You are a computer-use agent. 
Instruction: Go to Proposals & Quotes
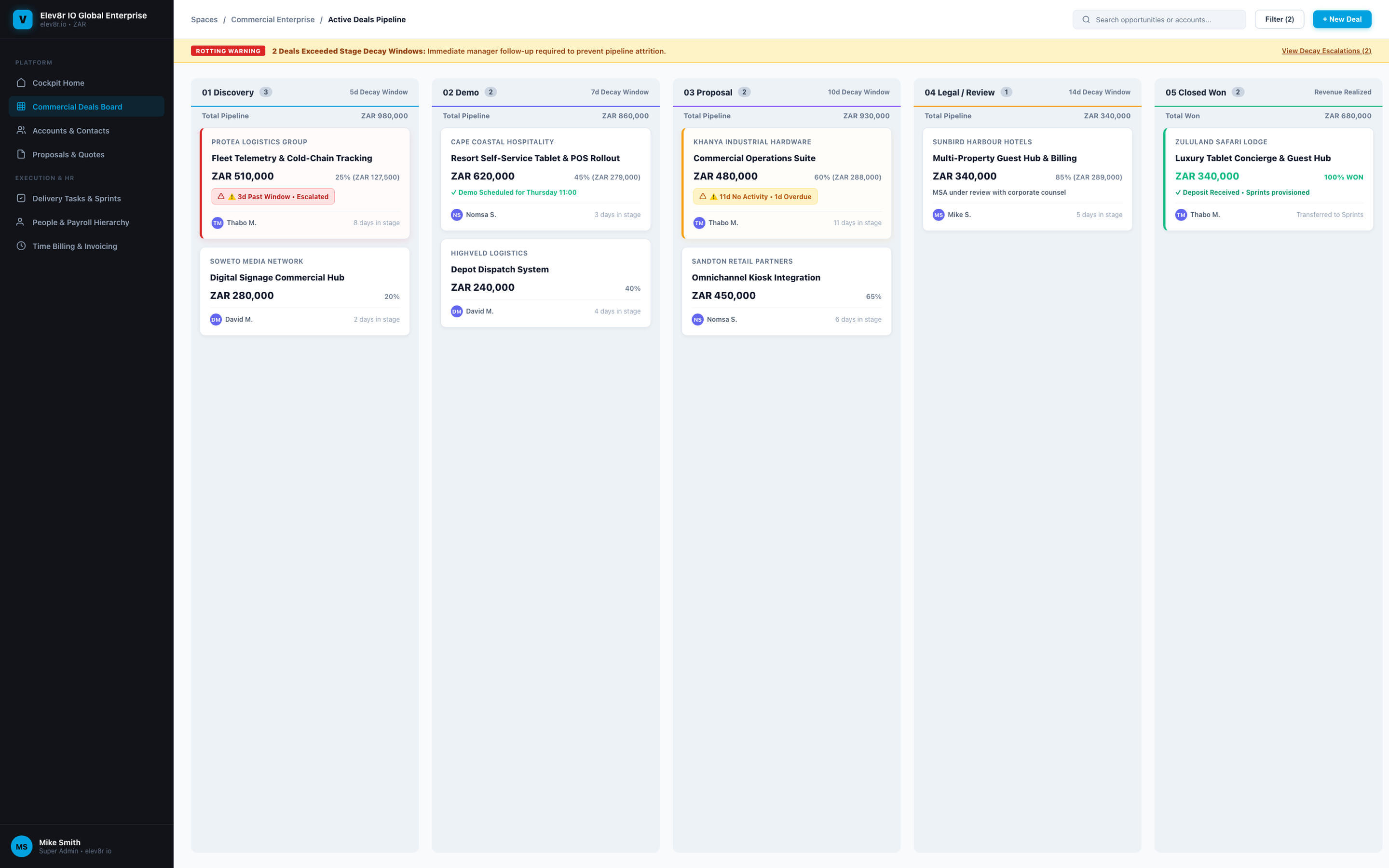coord(87,154)
